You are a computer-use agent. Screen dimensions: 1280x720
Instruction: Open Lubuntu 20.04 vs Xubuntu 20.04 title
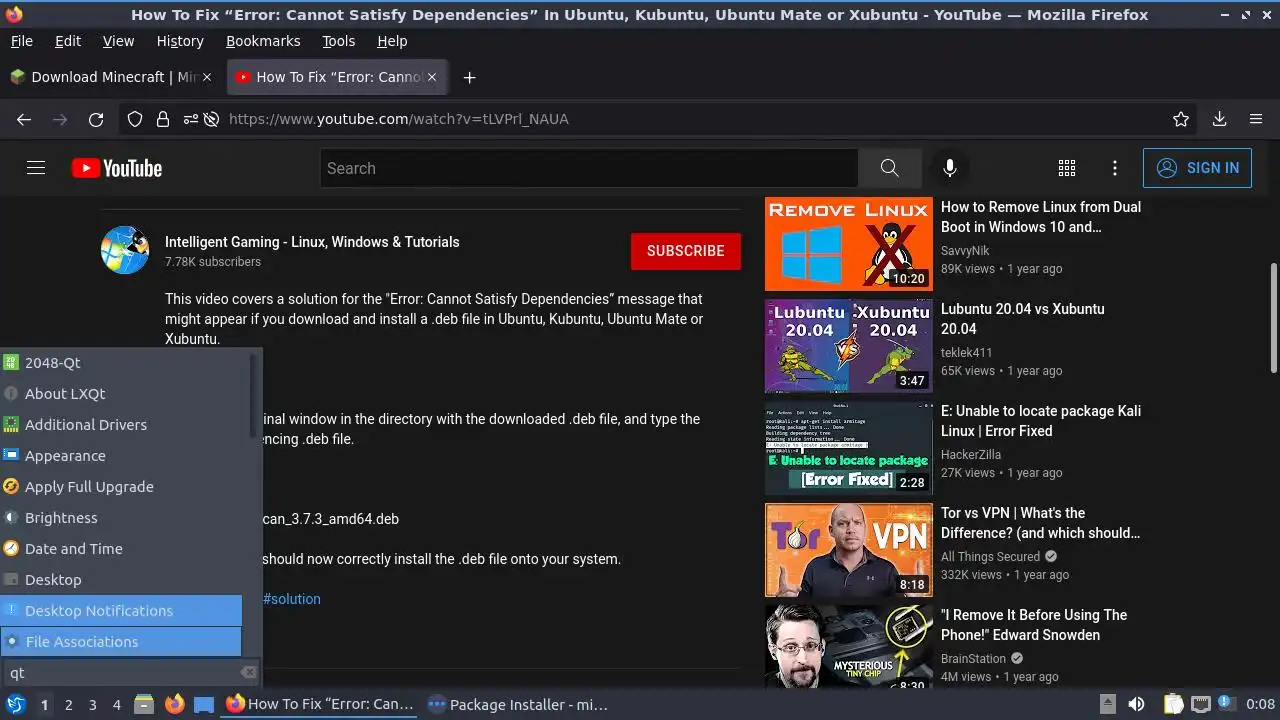1023,319
